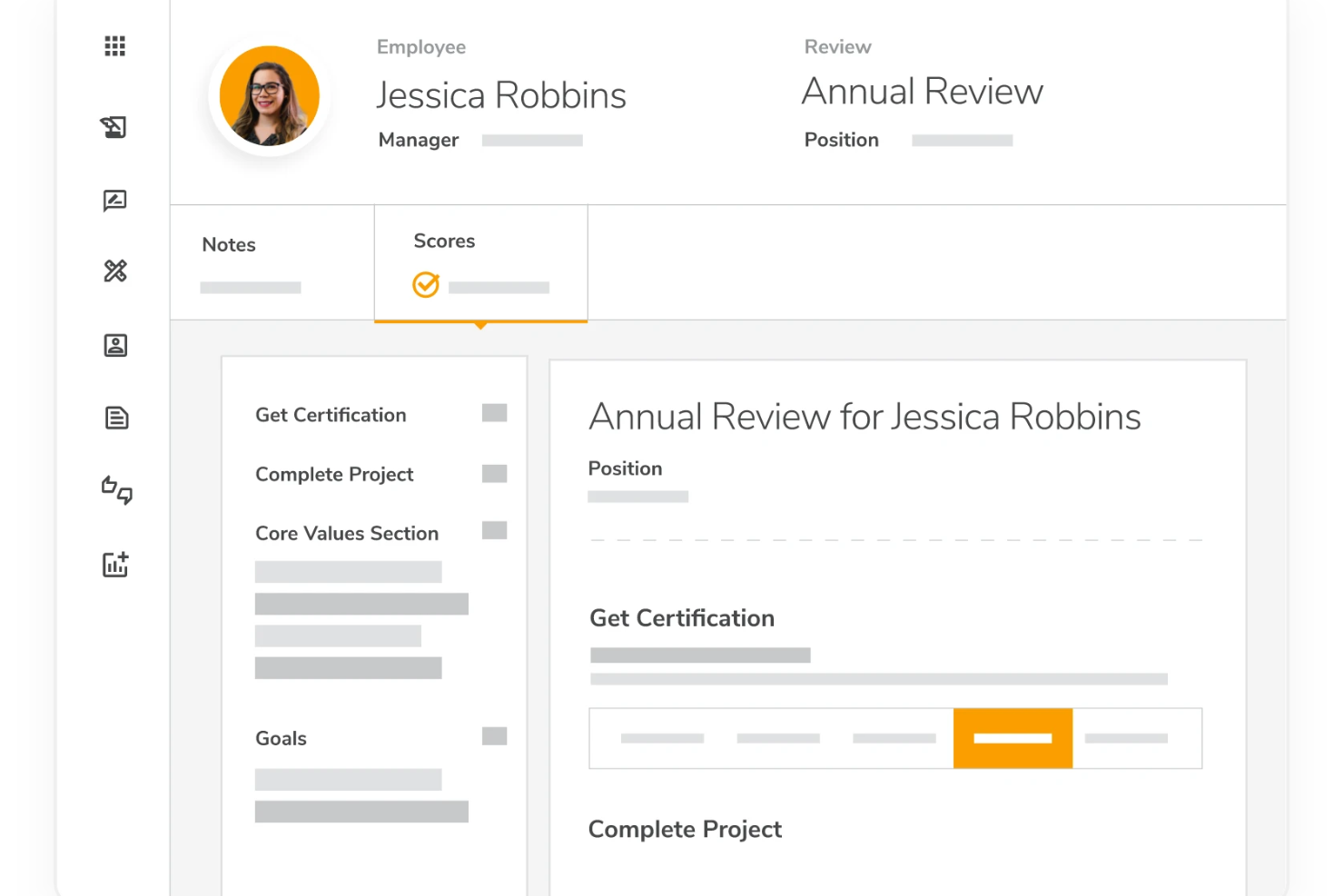Click the add chart report icon
The image size is (1344, 896).
[x=115, y=565]
